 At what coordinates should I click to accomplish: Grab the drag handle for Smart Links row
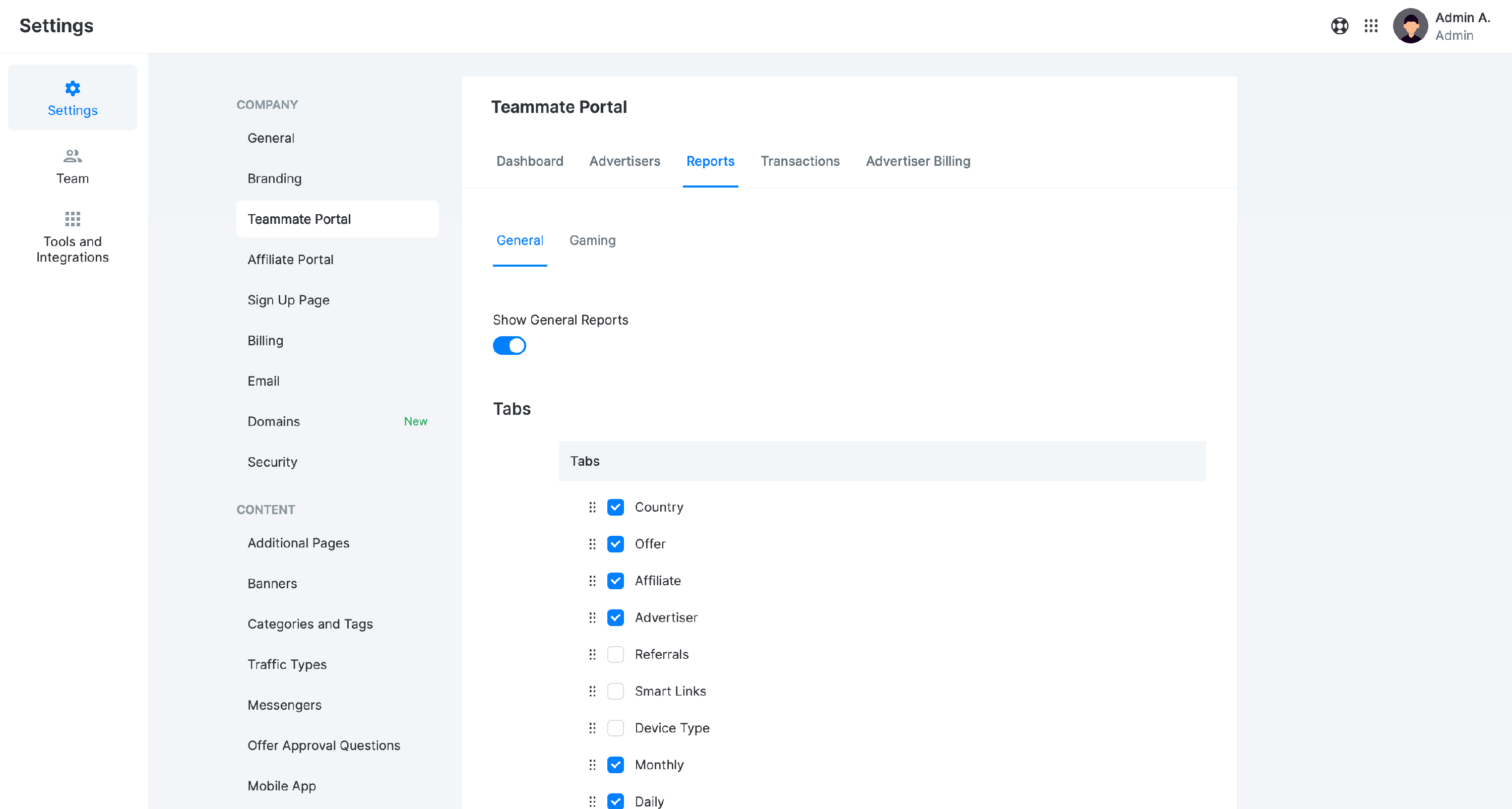pos(592,692)
